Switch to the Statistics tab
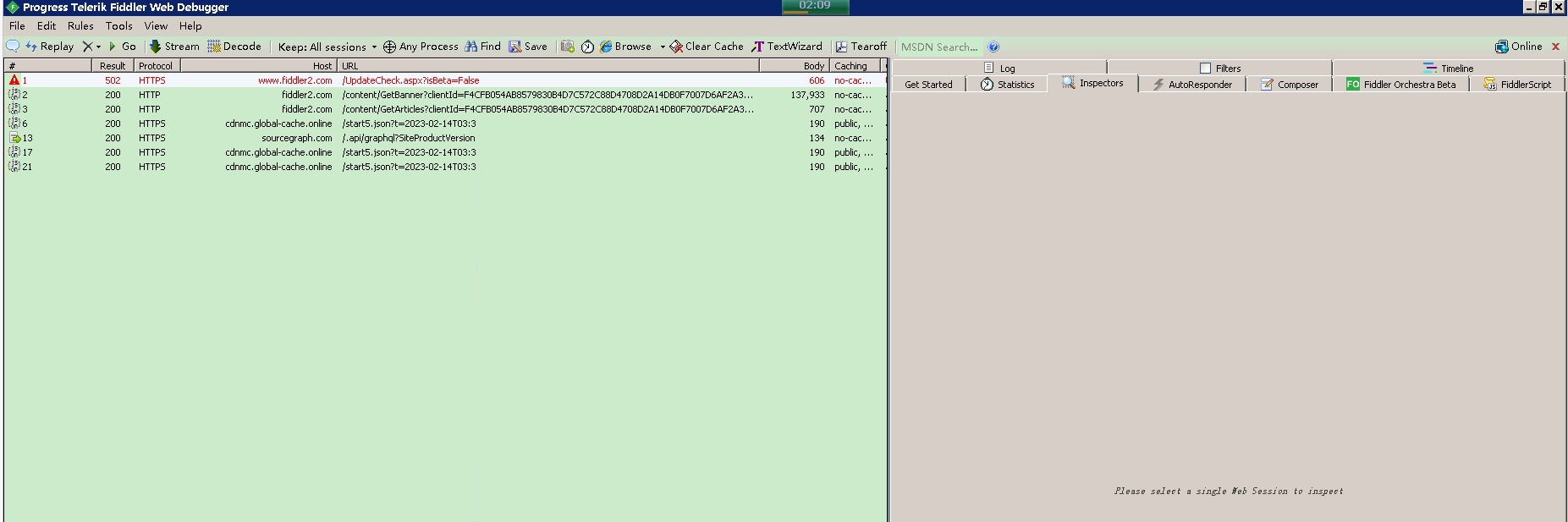 1007,85
